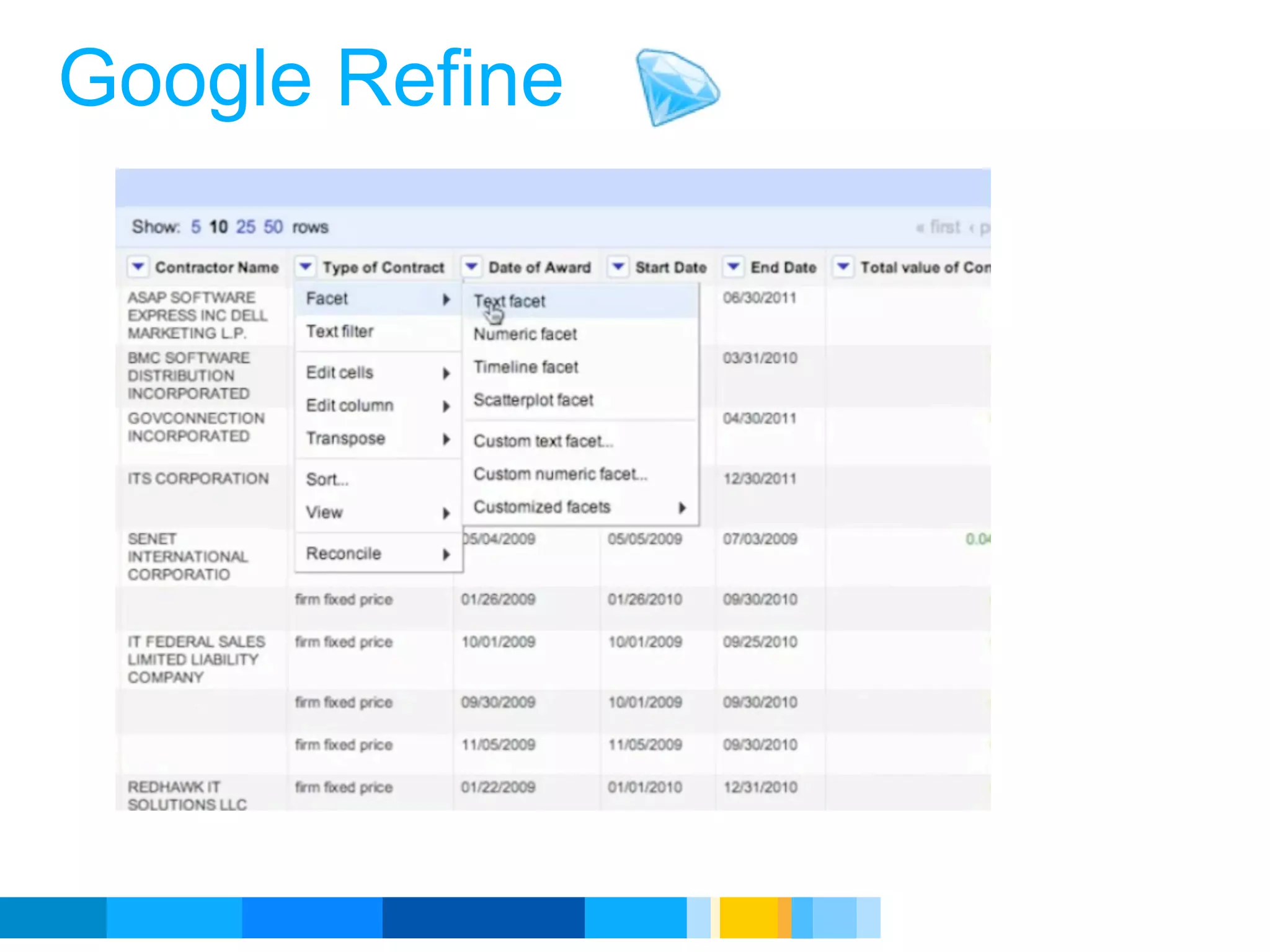Expand the View submenu
1270x952 pixels.
point(378,513)
